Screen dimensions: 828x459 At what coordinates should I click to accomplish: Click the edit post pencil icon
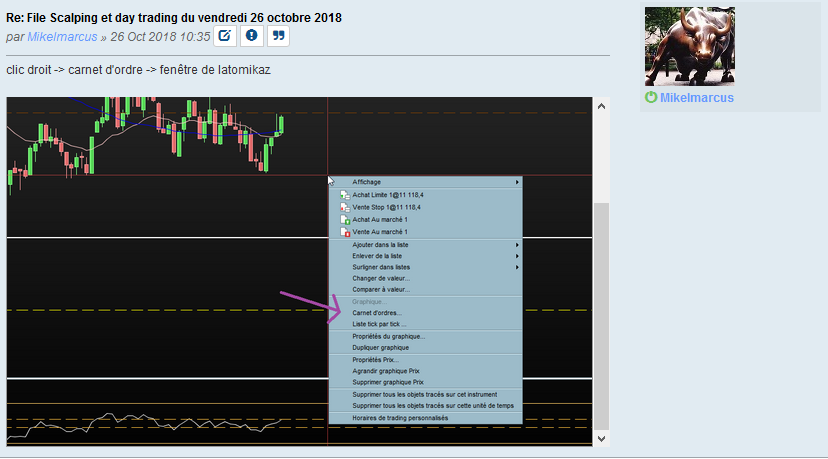[x=224, y=36]
